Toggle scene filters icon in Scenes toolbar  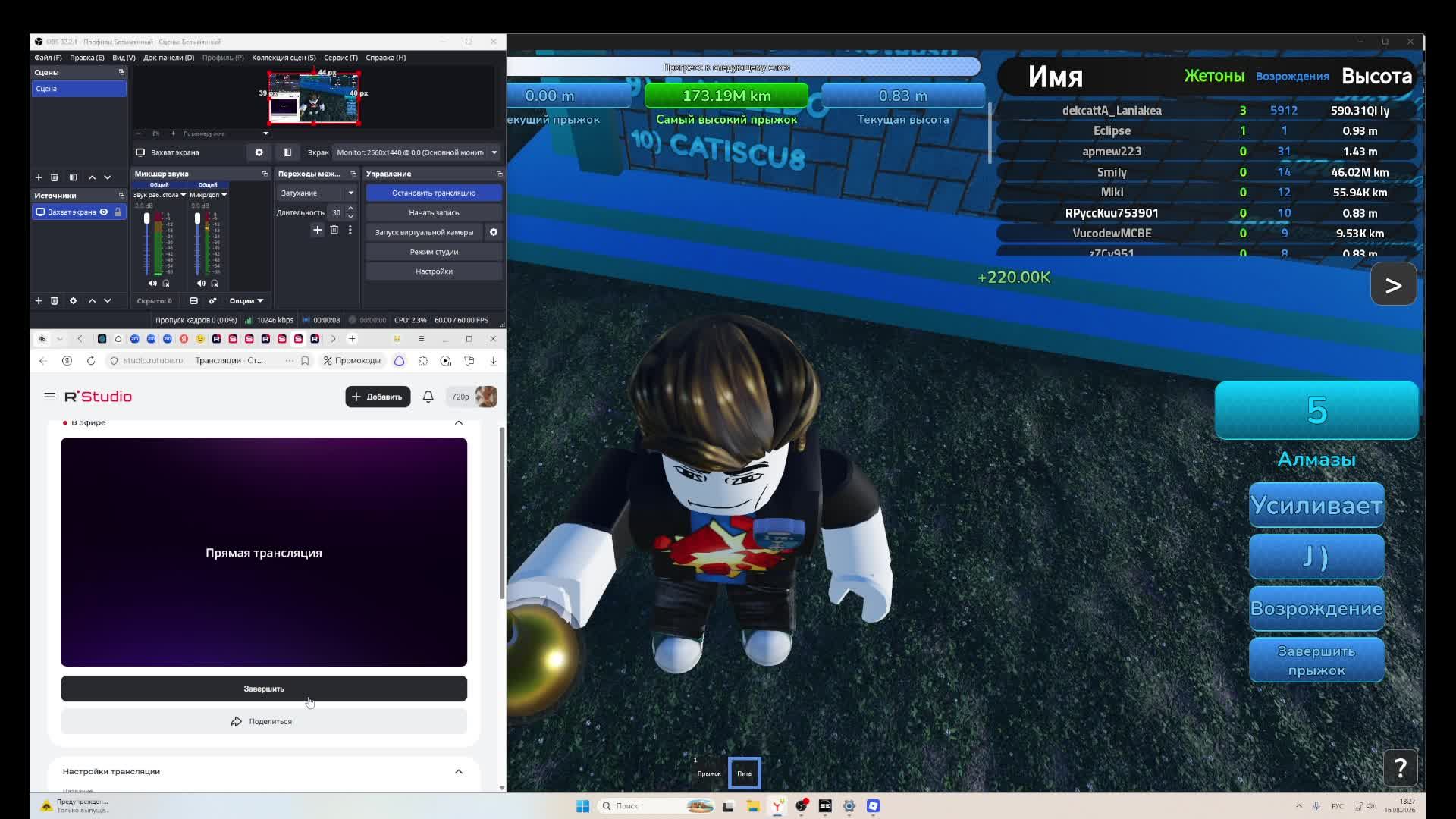74,177
